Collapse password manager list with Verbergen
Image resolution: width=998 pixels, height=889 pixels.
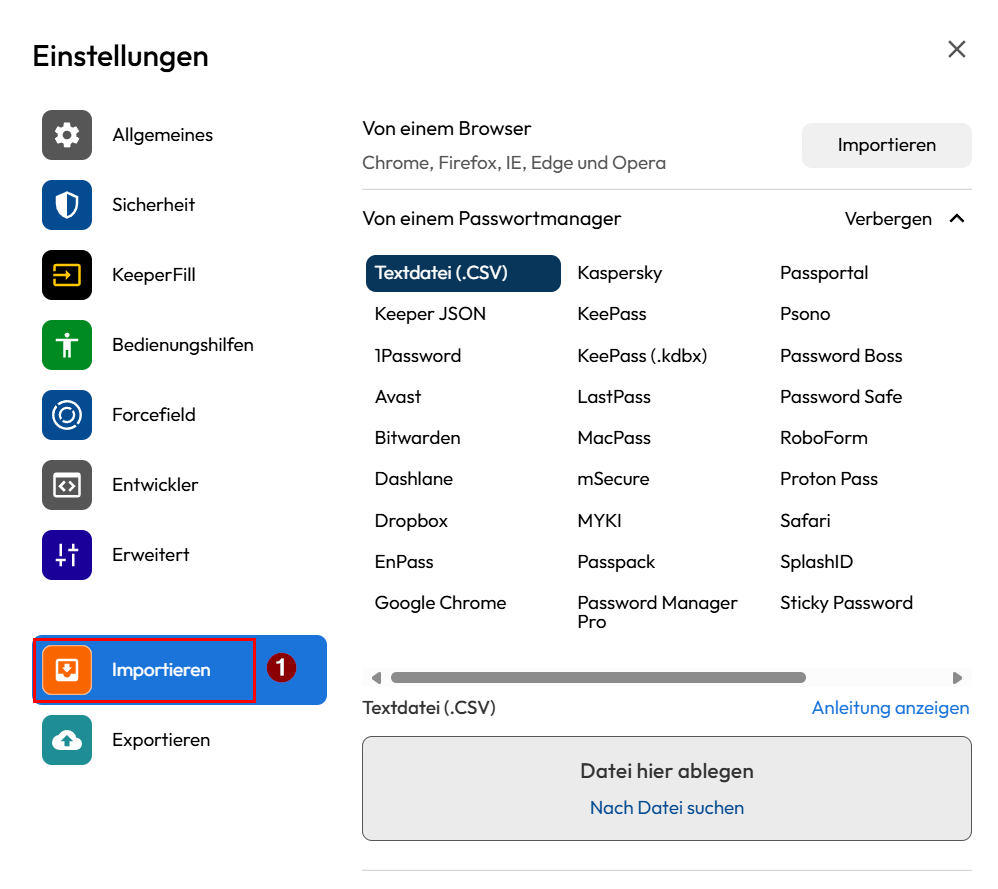pyautogui.click(x=888, y=219)
